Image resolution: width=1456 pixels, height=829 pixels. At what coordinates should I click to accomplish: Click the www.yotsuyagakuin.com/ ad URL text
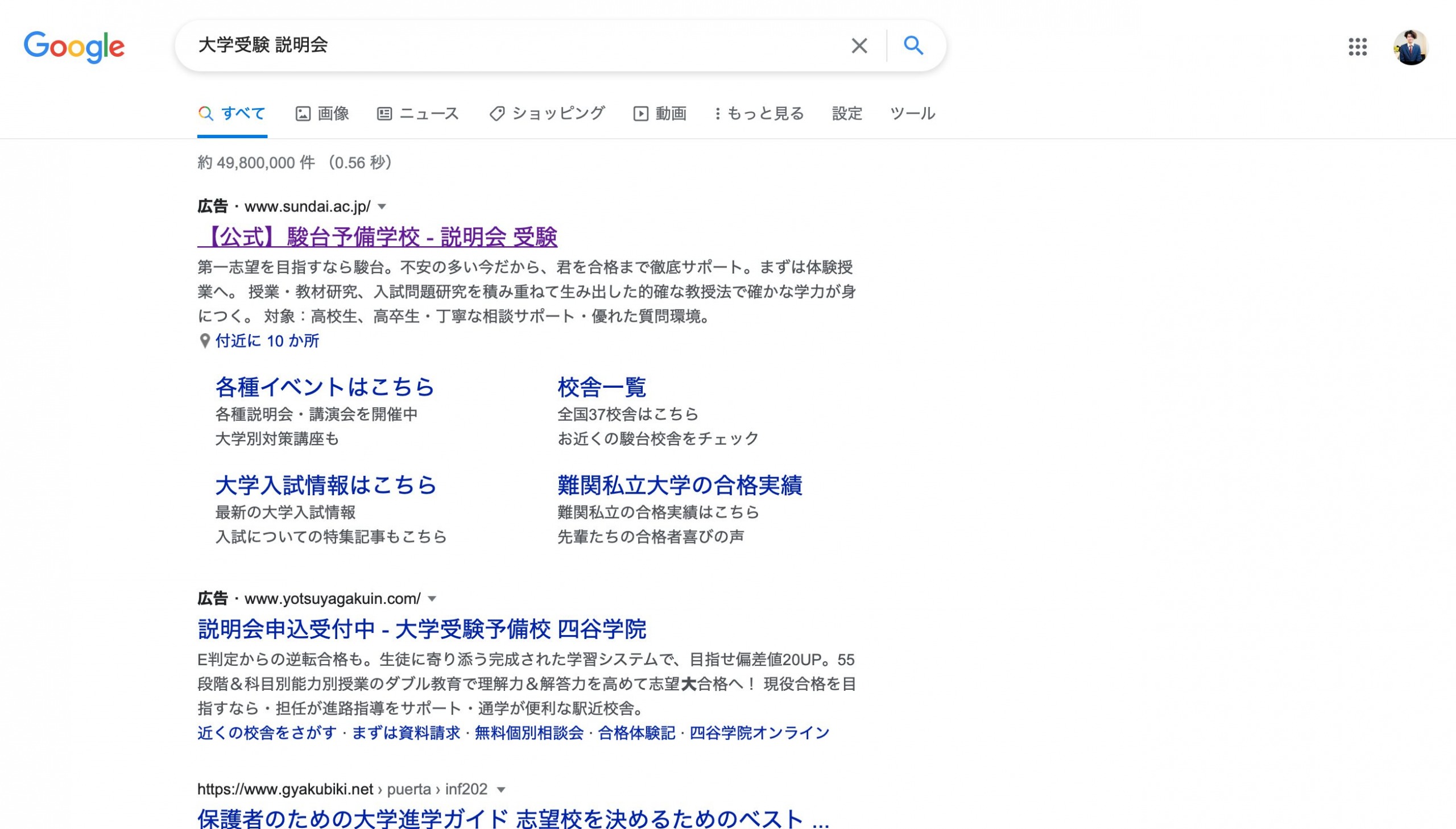tap(333, 598)
